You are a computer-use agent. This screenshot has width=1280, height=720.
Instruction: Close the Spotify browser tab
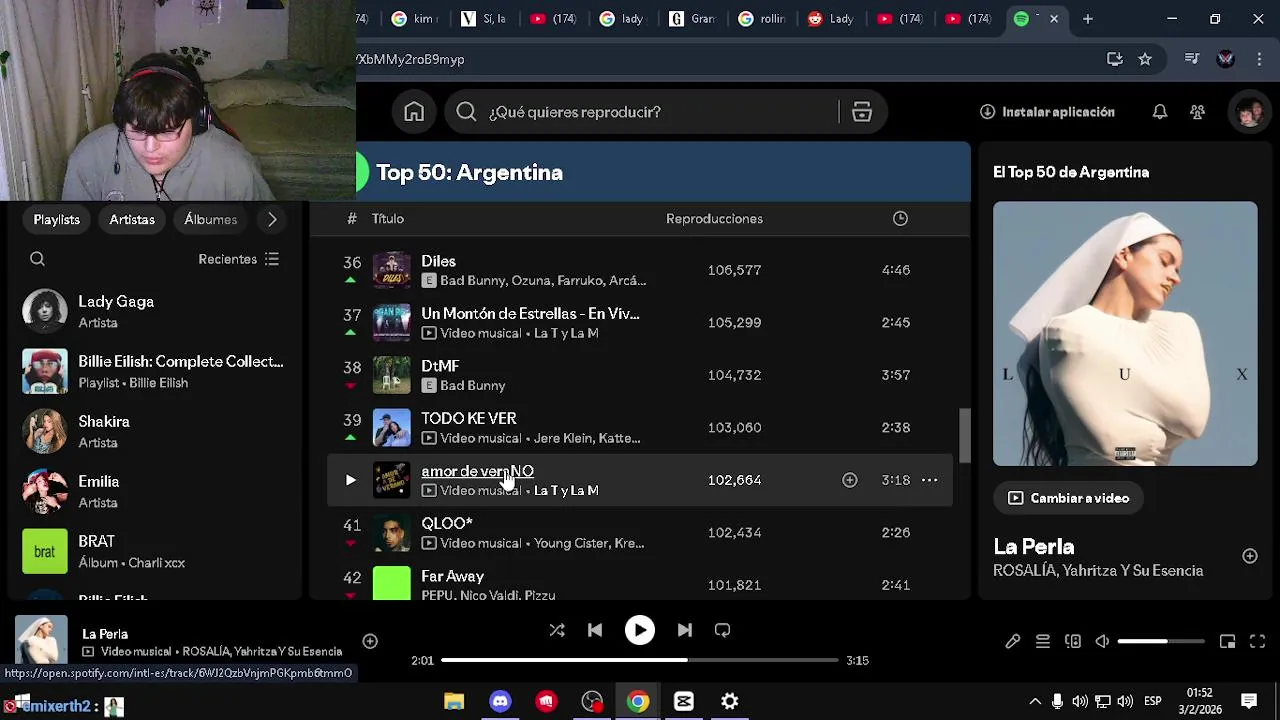click(x=1053, y=19)
